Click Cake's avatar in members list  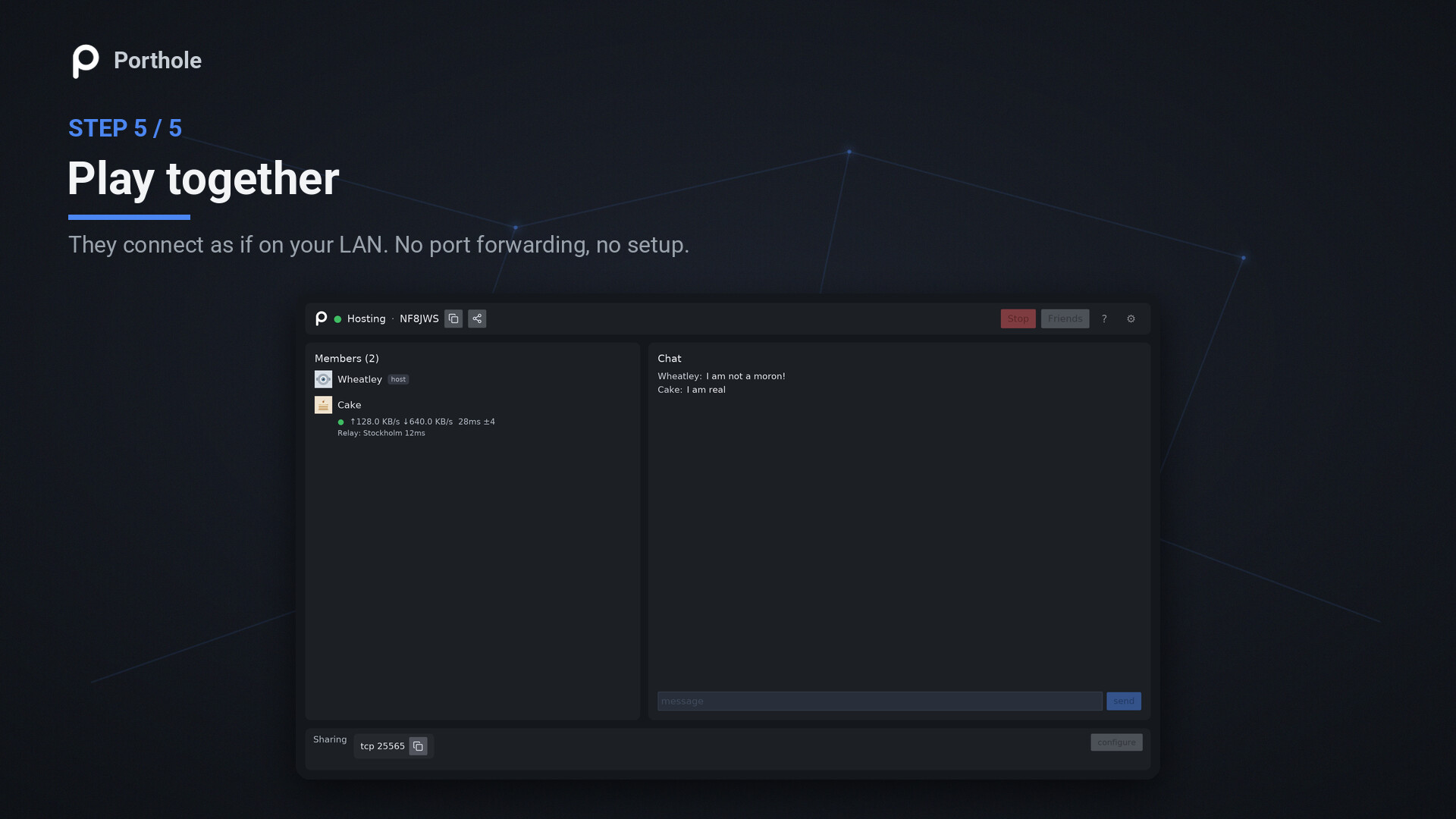pyautogui.click(x=323, y=405)
